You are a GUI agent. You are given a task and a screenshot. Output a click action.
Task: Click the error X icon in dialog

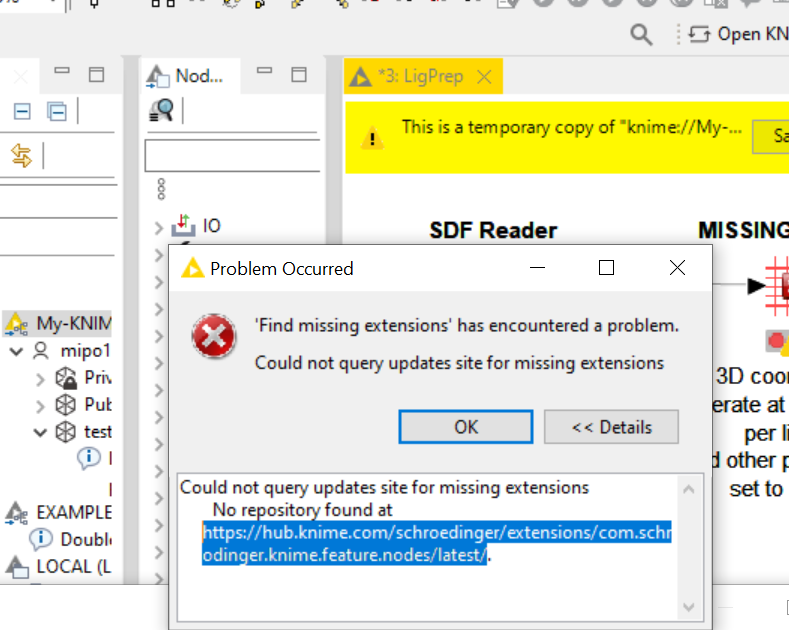click(213, 336)
